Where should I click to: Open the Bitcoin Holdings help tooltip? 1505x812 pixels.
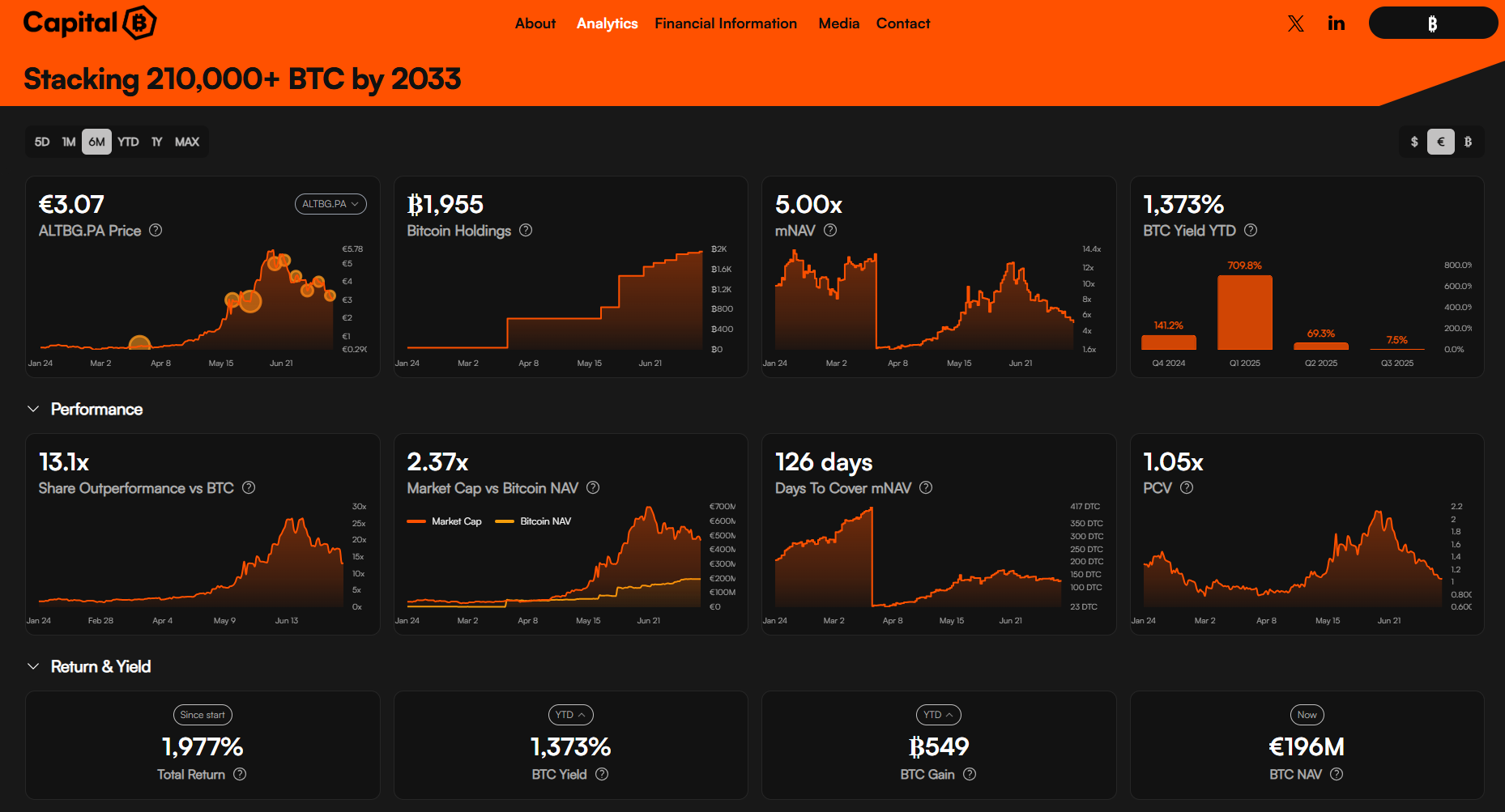[x=525, y=231]
